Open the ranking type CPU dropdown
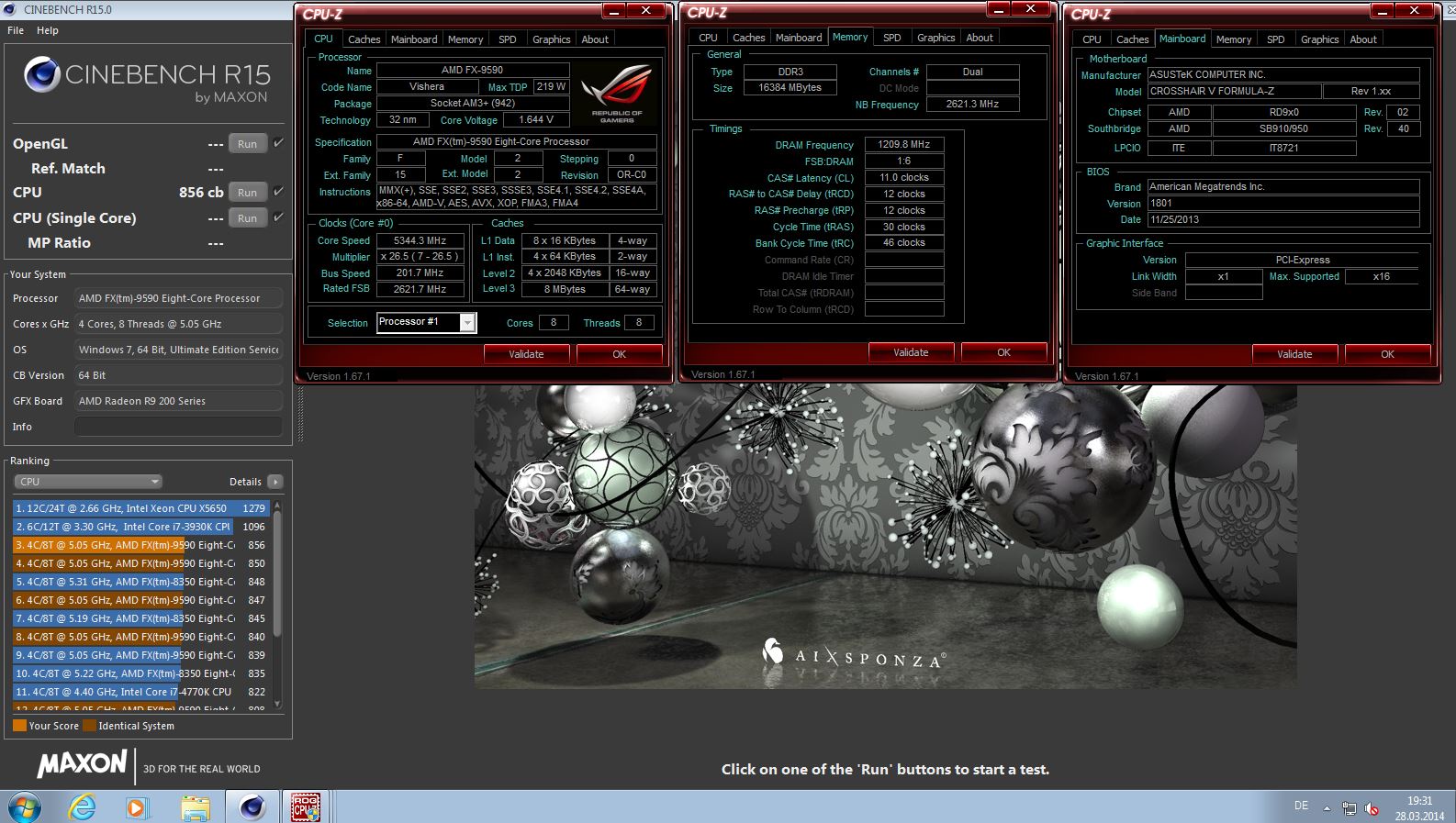Image resolution: width=1456 pixels, height=823 pixels. [88, 482]
